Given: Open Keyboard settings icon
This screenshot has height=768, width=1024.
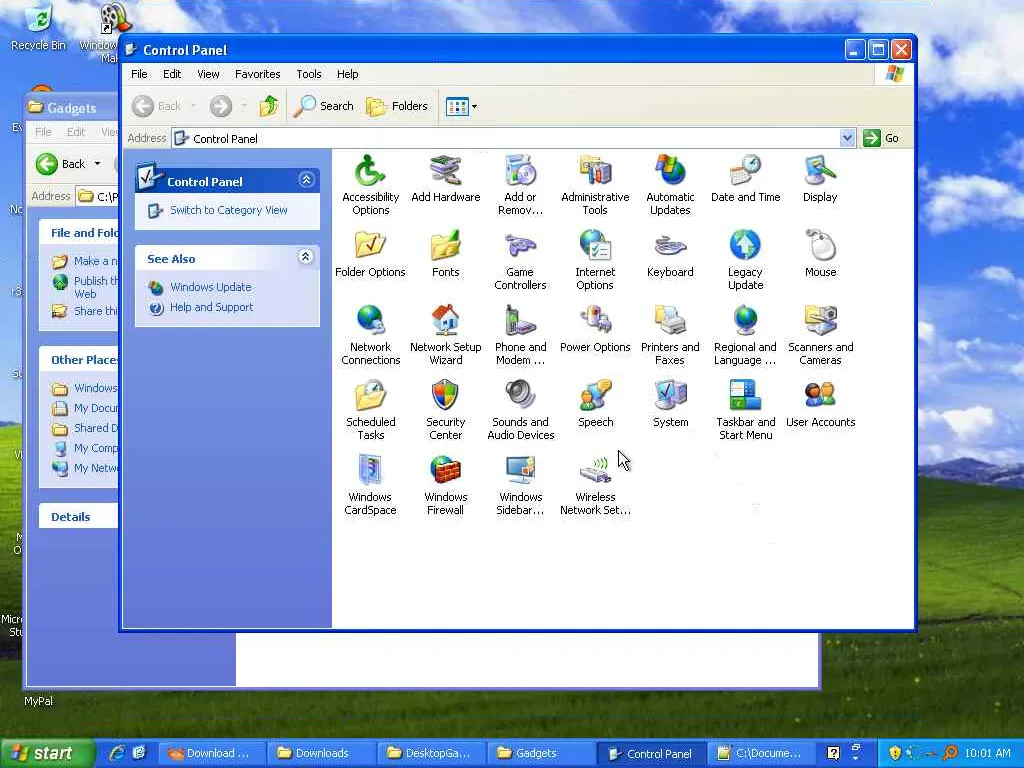Looking at the screenshot, I should click(x=670, y=254).
